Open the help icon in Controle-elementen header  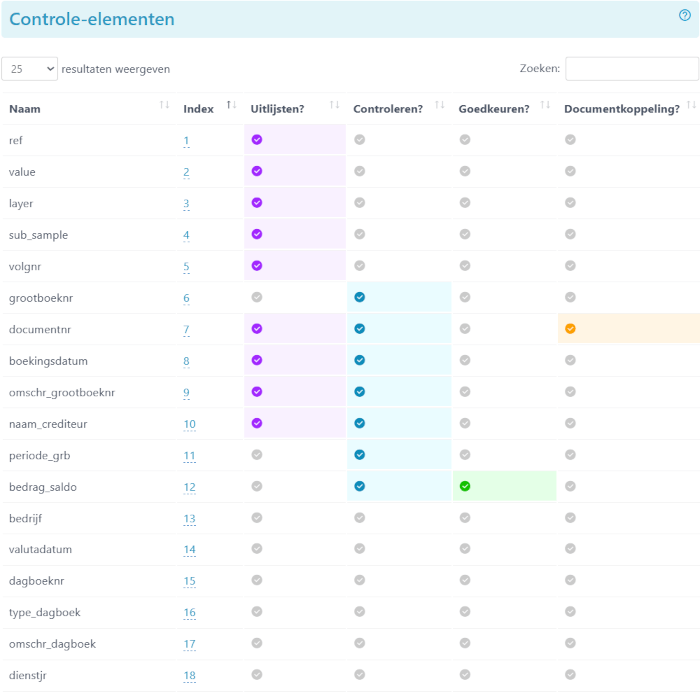point(684,16)
